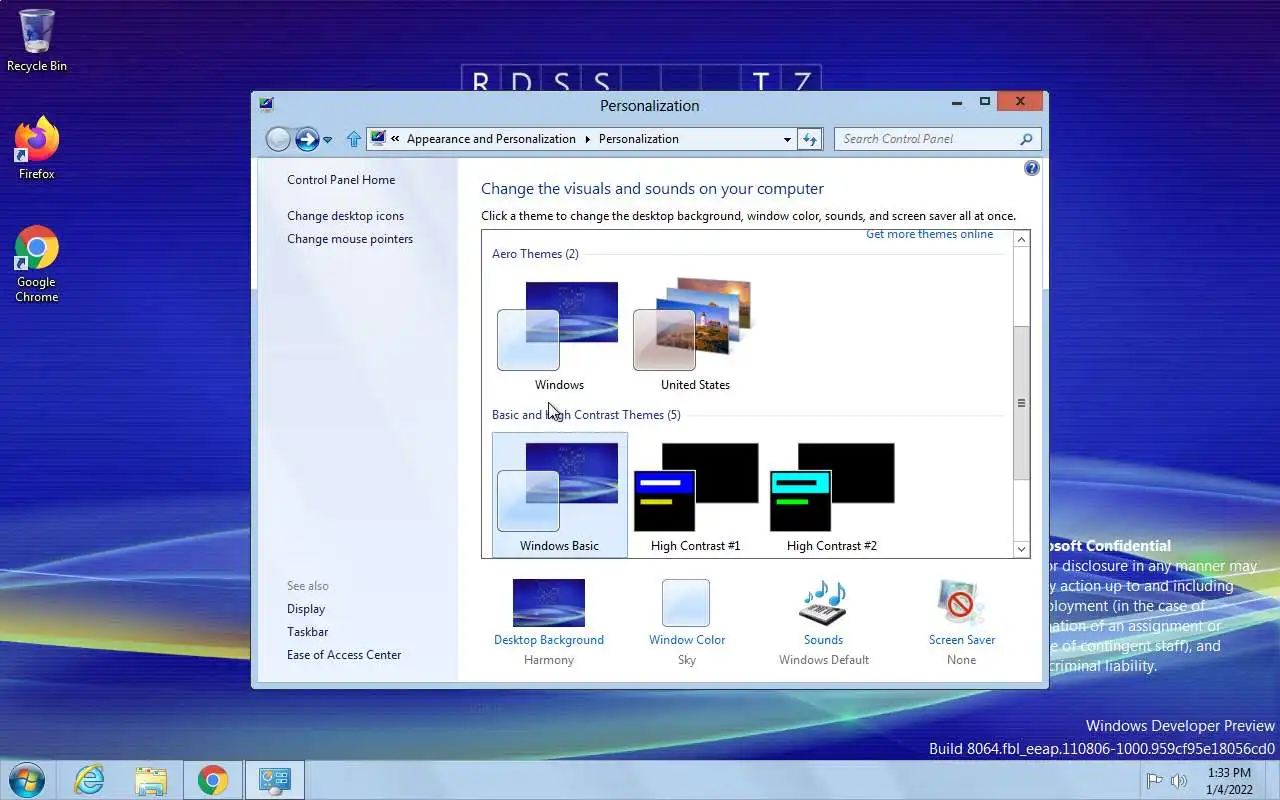Image resolution: width=1280 pixels, height=800 pixels.
Task: Click the Personalization breadcrumb
Action: coord(638,139)
